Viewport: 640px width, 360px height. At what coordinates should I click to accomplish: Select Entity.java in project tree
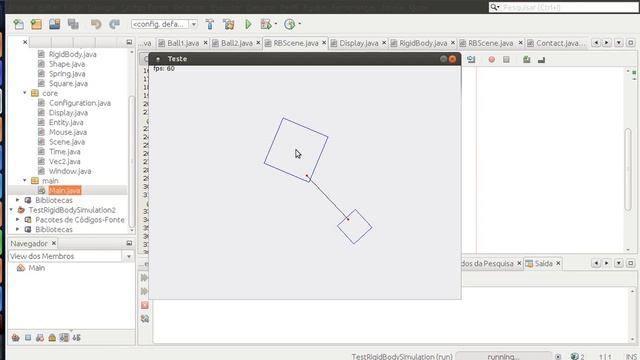click(66, 122)
